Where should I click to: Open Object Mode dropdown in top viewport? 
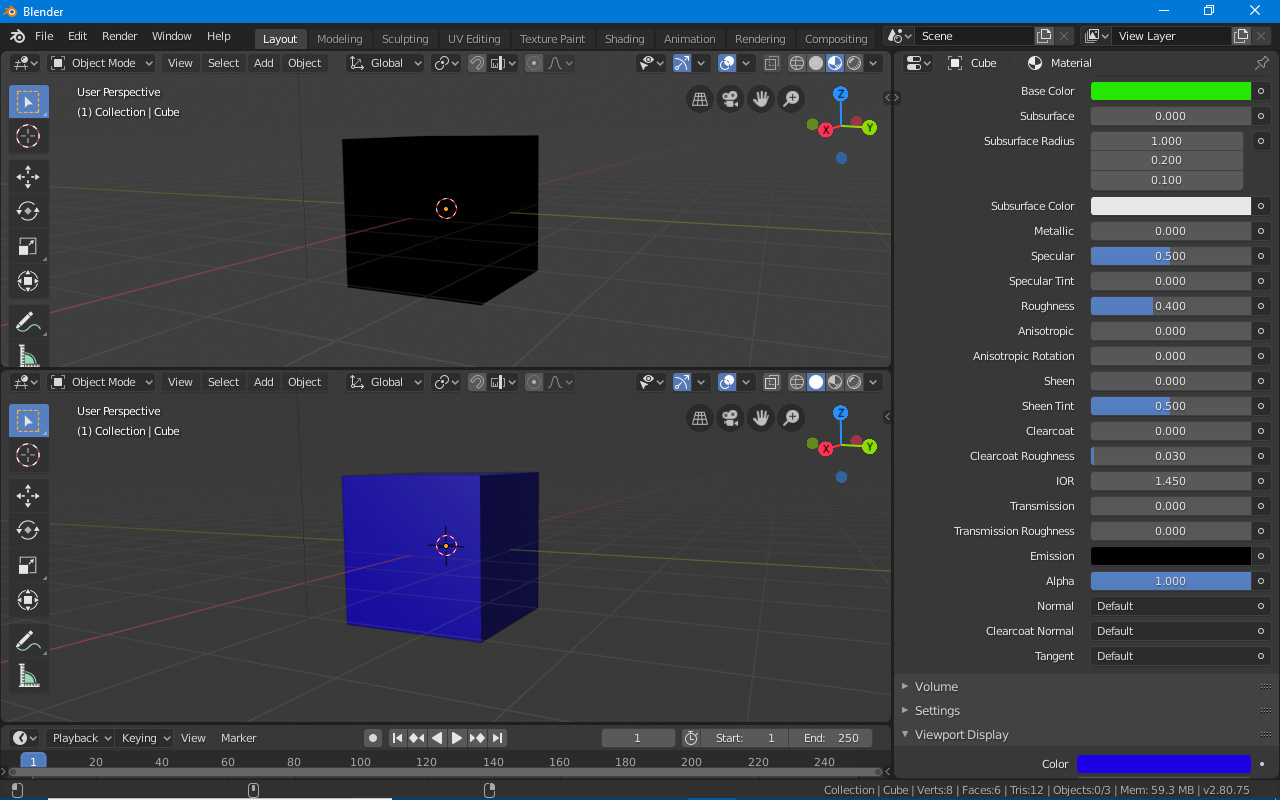102,63
